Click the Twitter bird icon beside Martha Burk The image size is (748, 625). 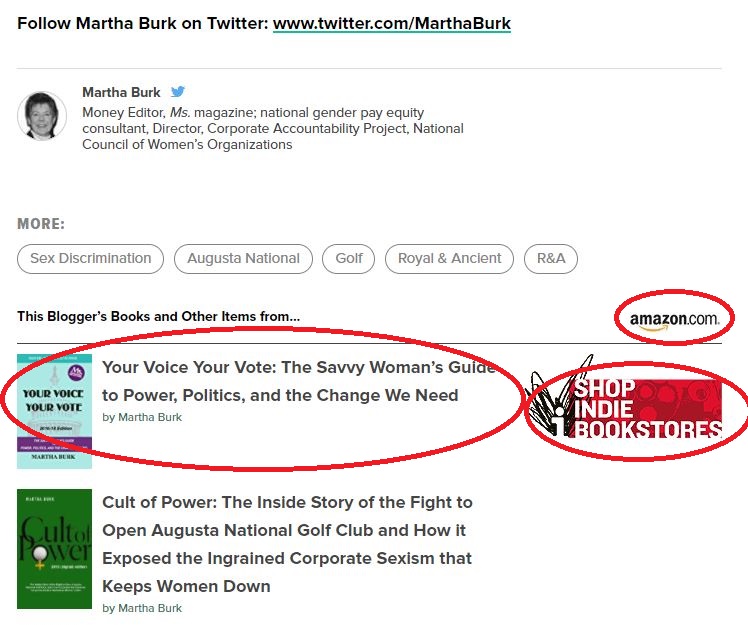tap(178, 92)
